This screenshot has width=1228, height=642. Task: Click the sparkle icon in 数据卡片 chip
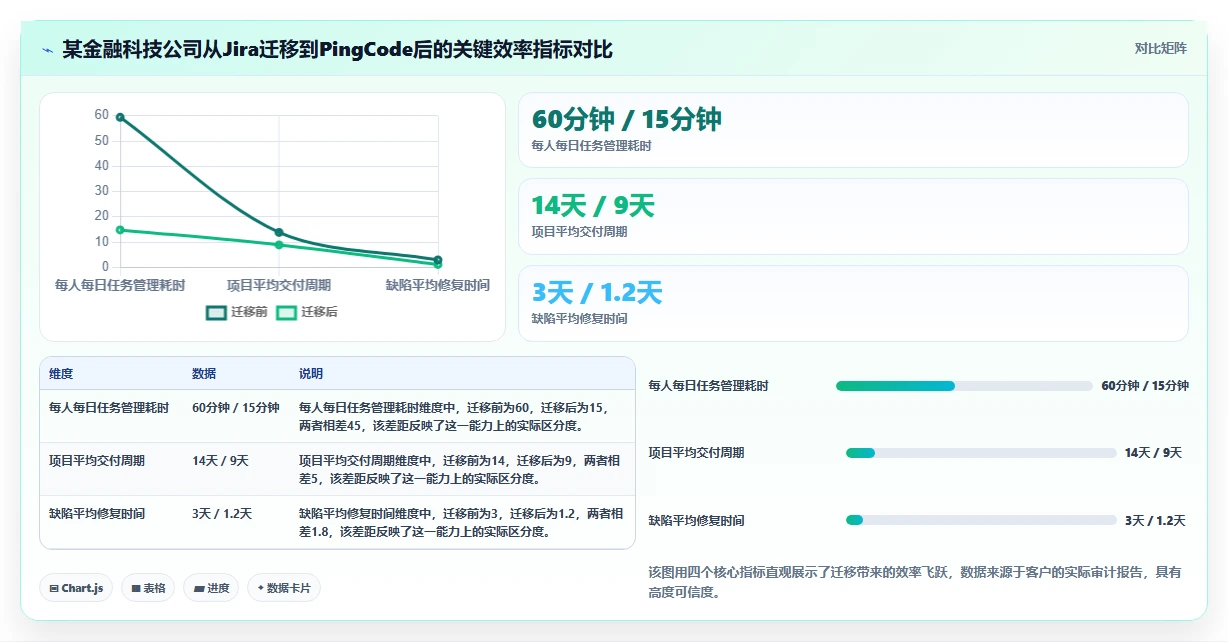(x=260, y=588)
